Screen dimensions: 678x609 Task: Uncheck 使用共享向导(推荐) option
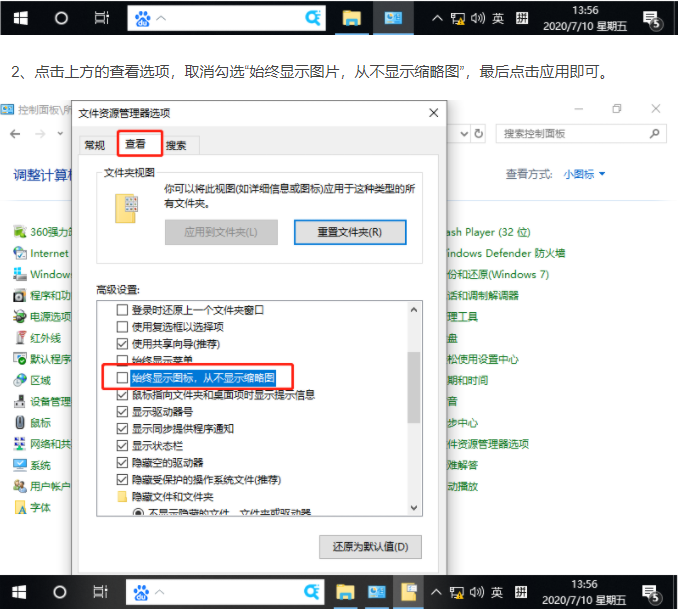pos(123,342)
